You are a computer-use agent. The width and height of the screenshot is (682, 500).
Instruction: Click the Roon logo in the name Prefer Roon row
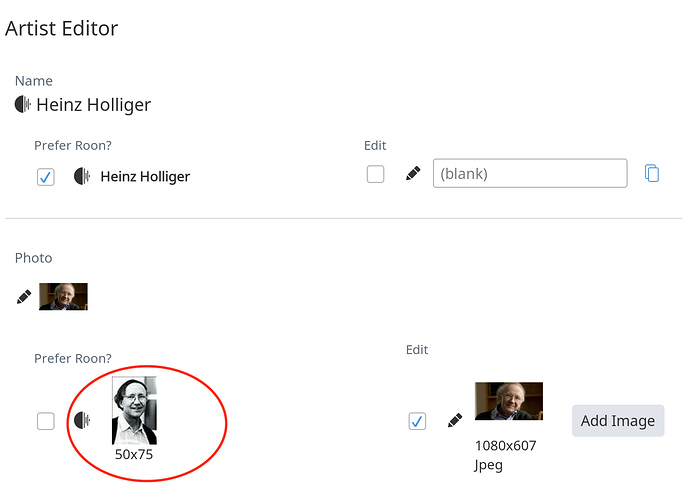click(82, 176)
